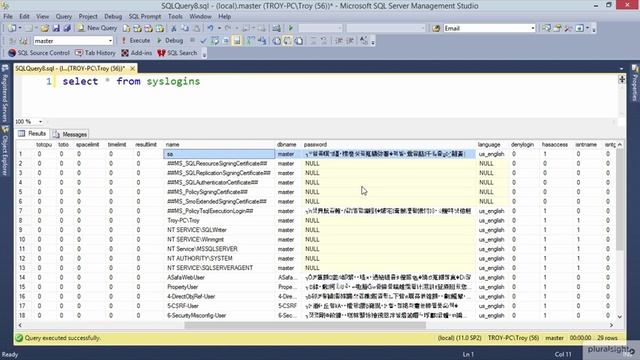Image resolution: width=640 pixels, height=360 pixels.
Task: Click the New Query toolbar button
Action: click(97, 28)
